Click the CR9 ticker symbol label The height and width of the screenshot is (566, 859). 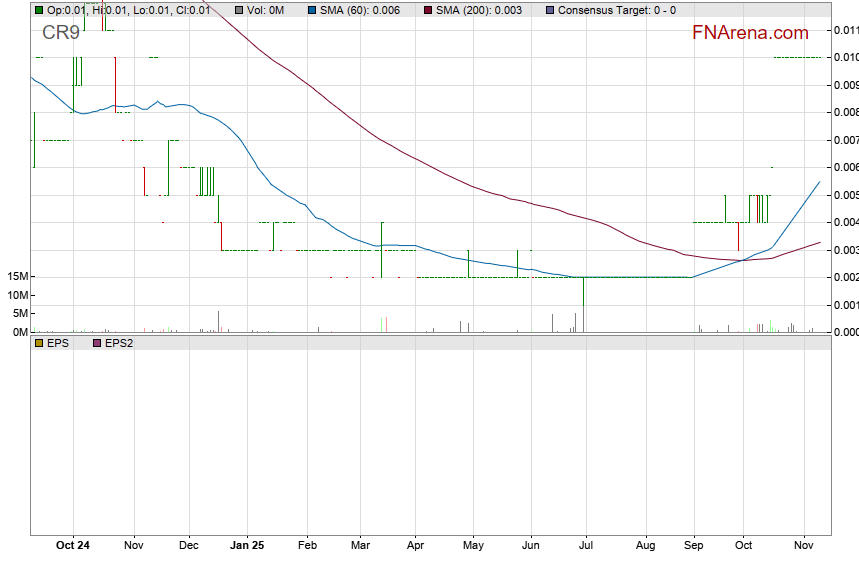pos(61,33)
